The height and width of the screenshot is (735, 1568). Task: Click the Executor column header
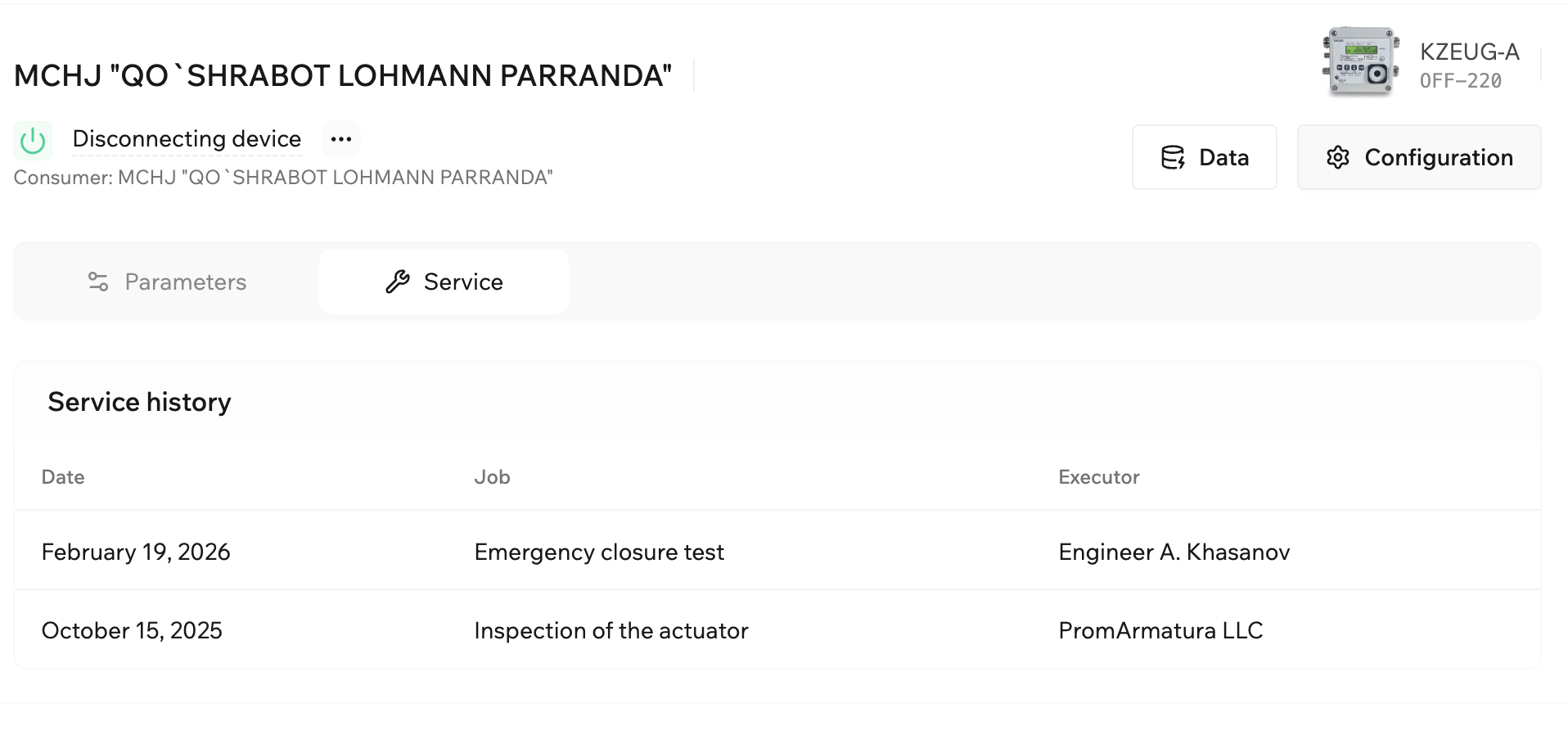click(1098, 477)
